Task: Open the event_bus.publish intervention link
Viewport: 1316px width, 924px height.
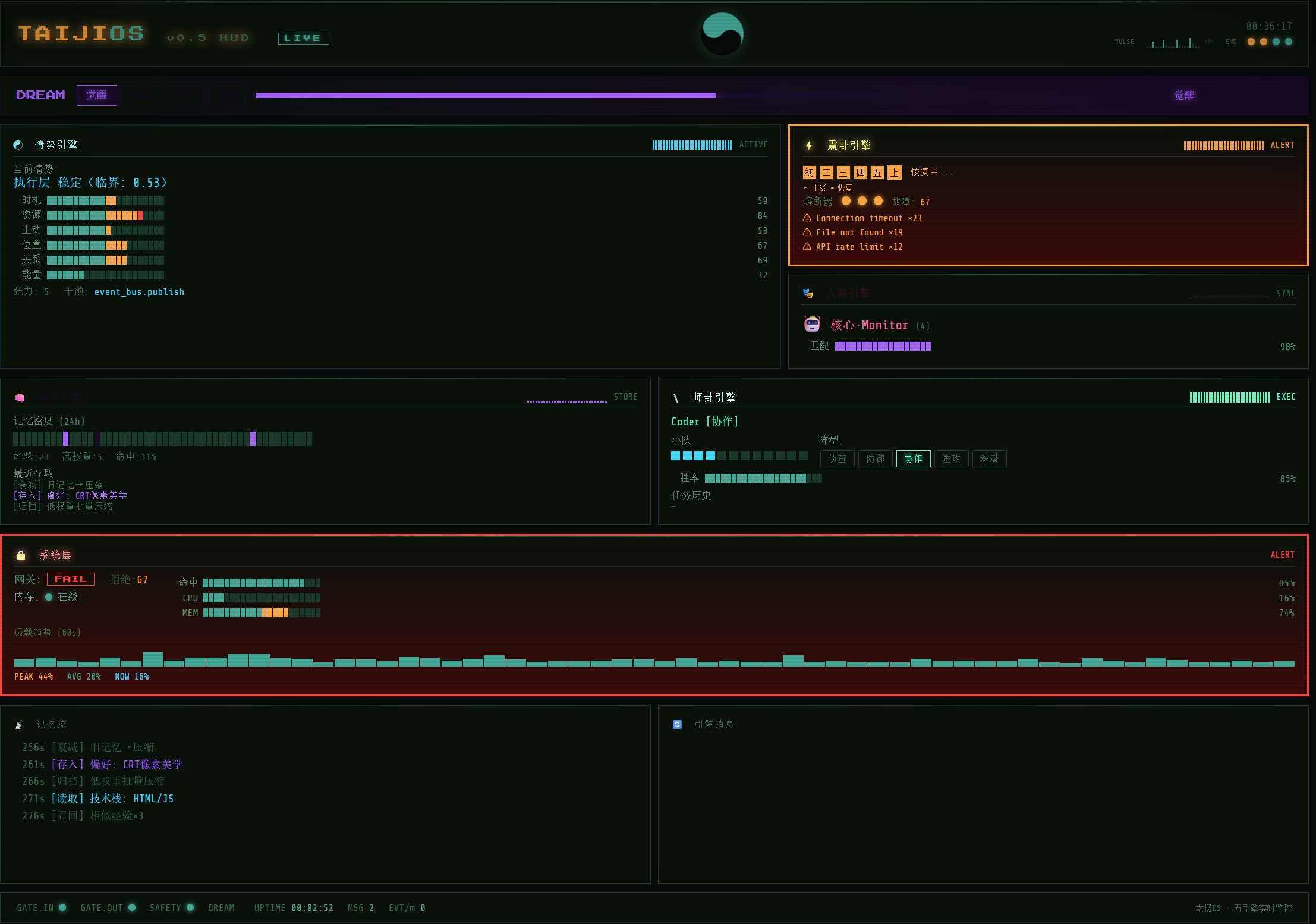Action: click(x=139, y=292)
